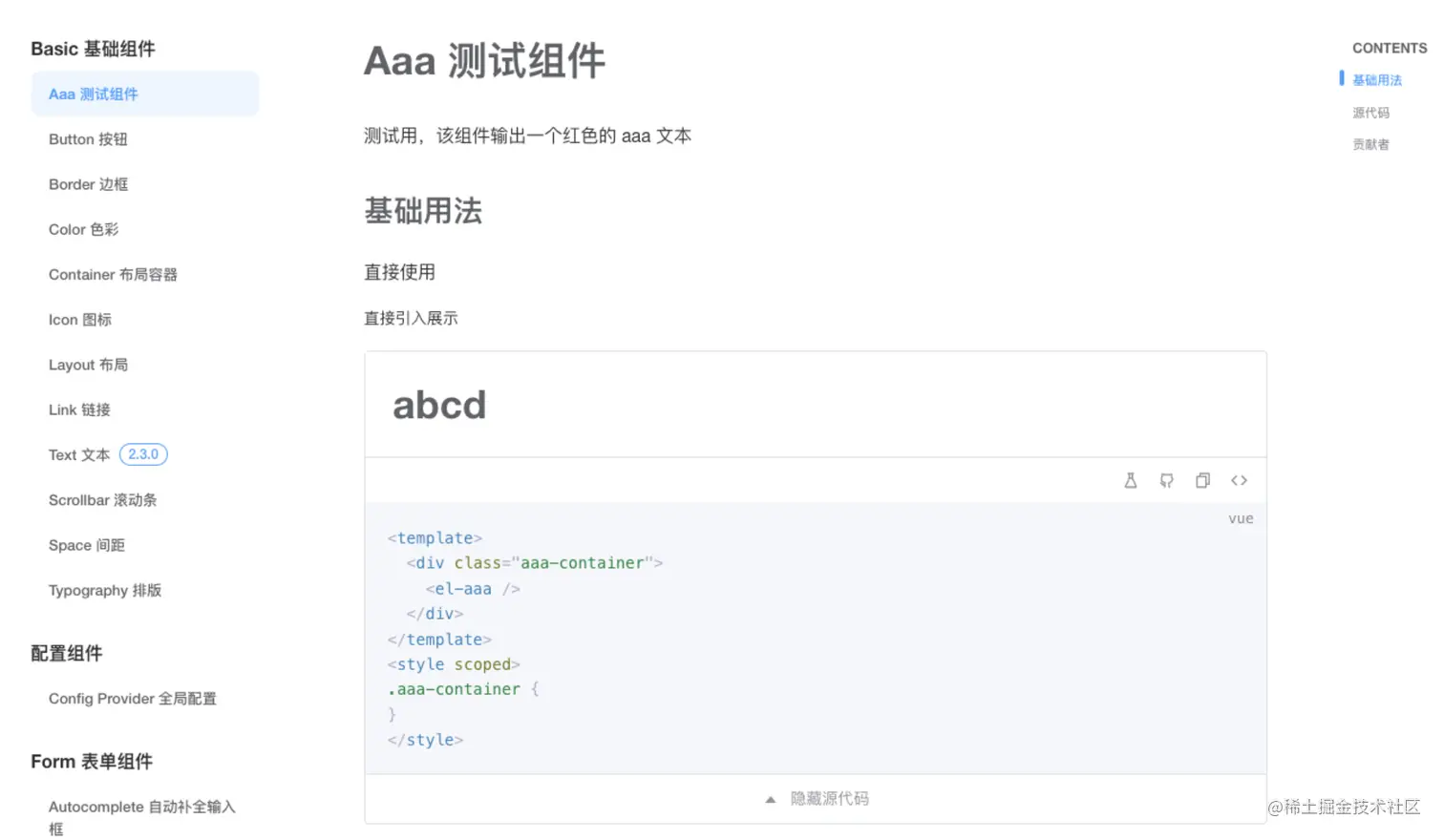Jump to 贡献者 section in contents
Viewport: 1444px width, 840px height.
tap(1371, 144)
